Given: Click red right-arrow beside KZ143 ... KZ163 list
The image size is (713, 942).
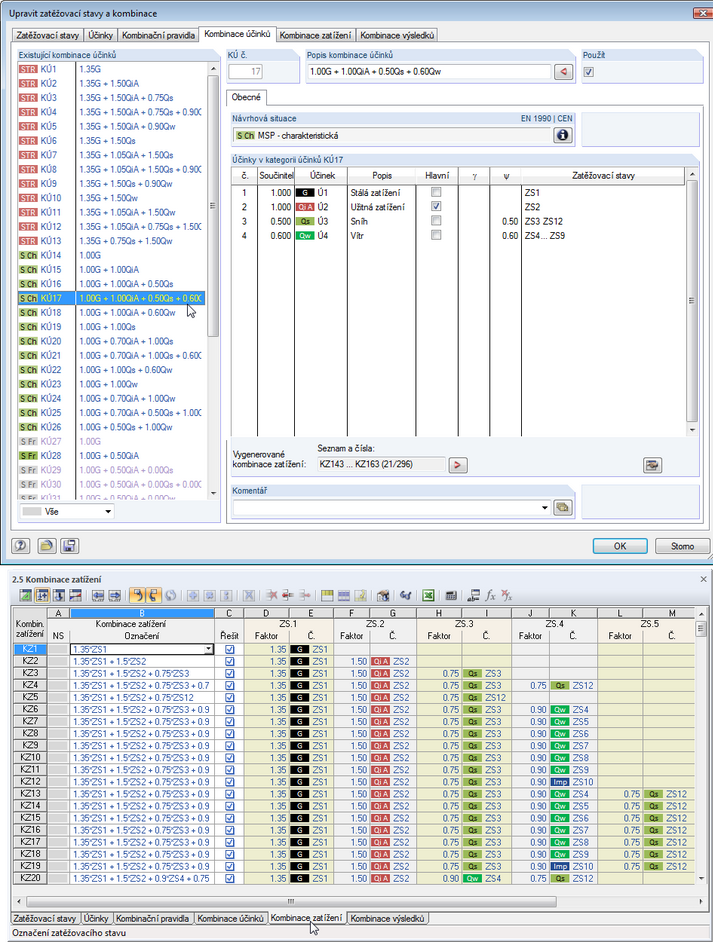Looking at the screenshot, I should pos(458,464).
